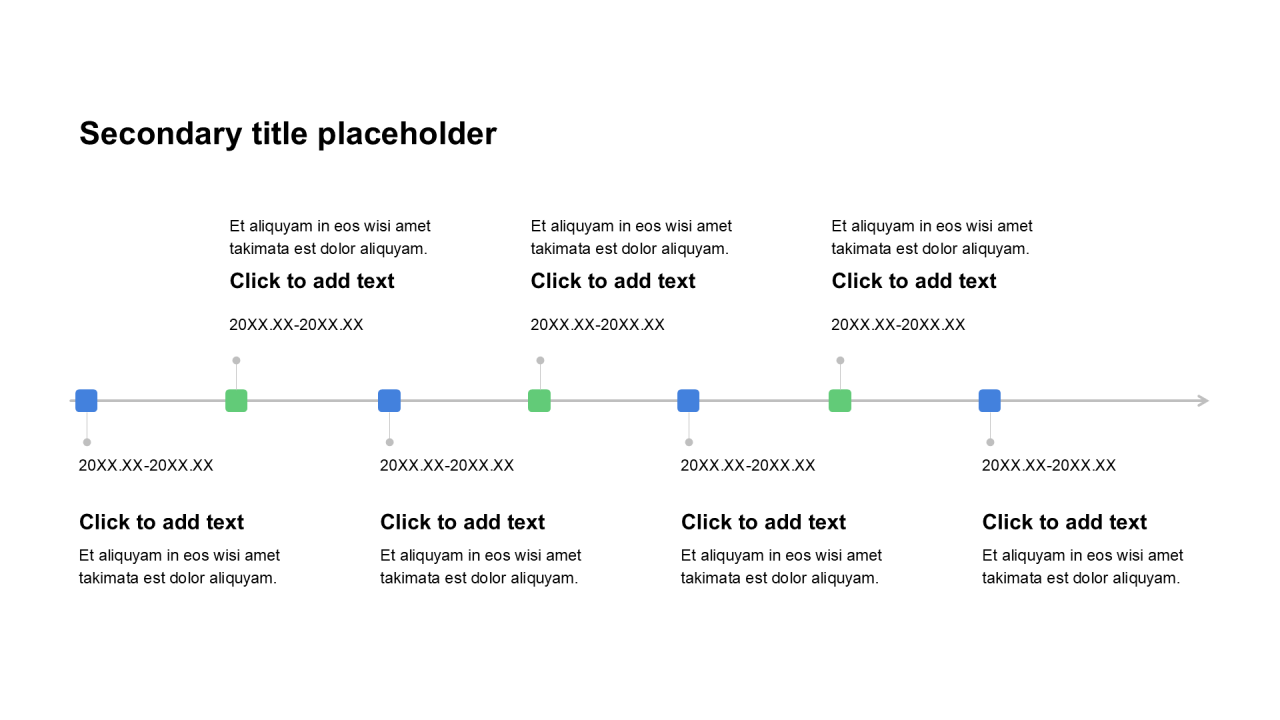Select 'Click to add text' under last blue marker
1280x720 pixels.
(1064, 522)
